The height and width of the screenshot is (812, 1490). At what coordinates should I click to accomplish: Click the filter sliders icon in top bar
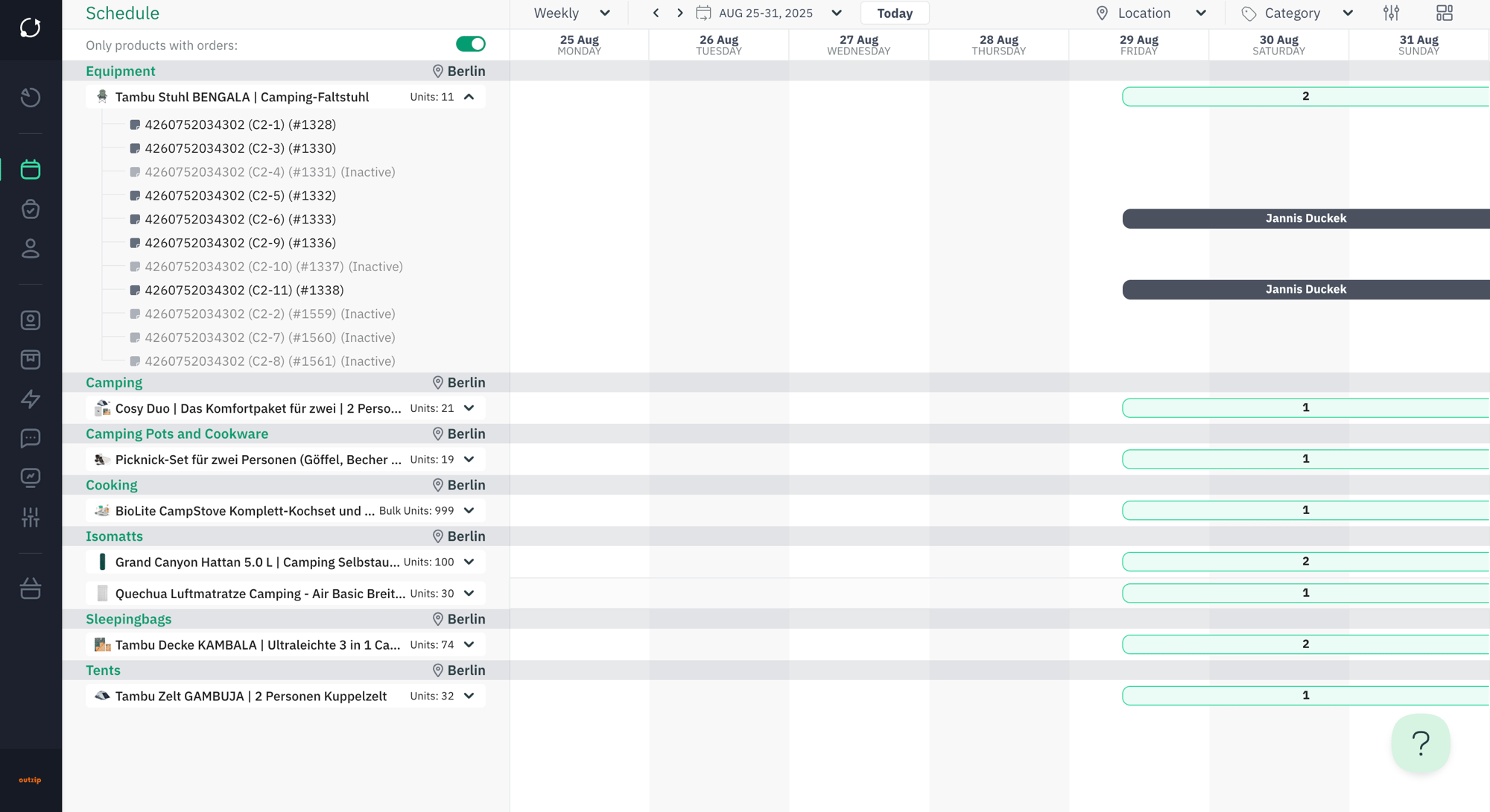(1391, 13)
